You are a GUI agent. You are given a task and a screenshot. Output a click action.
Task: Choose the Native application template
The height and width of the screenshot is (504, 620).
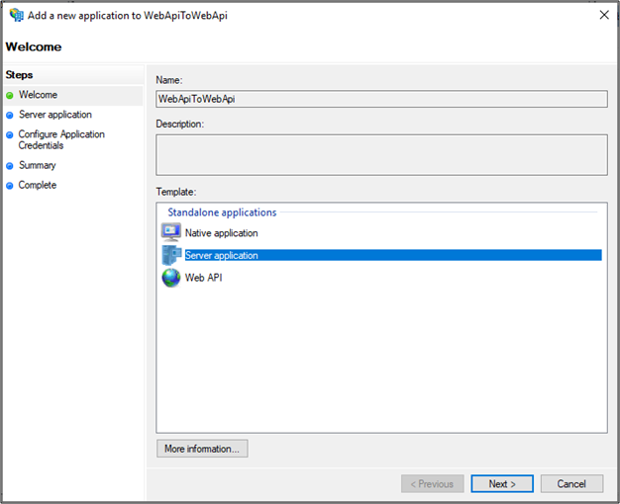click(x=221, y=233)
